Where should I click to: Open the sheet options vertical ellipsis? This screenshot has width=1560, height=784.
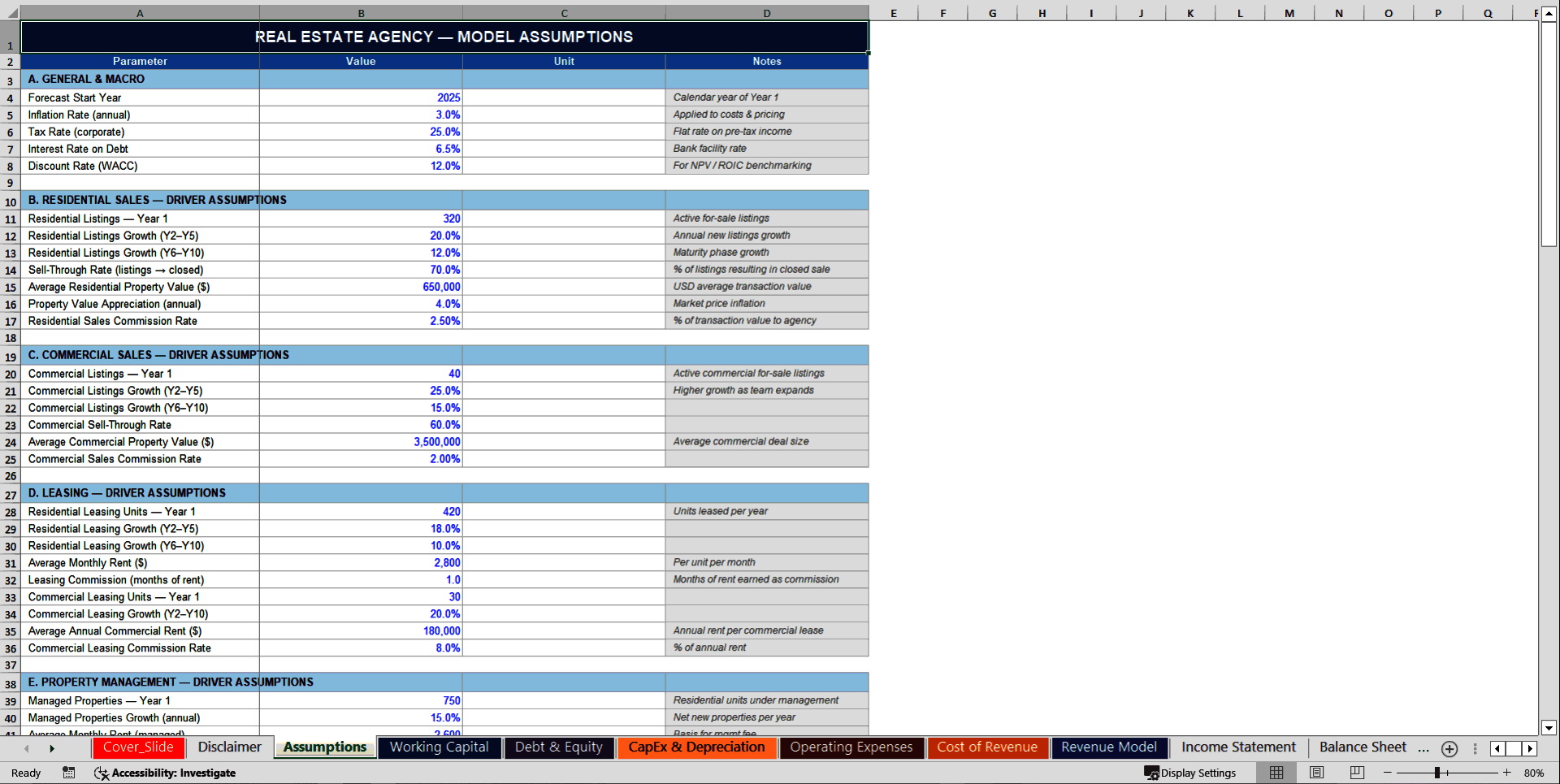(1475, 748)
